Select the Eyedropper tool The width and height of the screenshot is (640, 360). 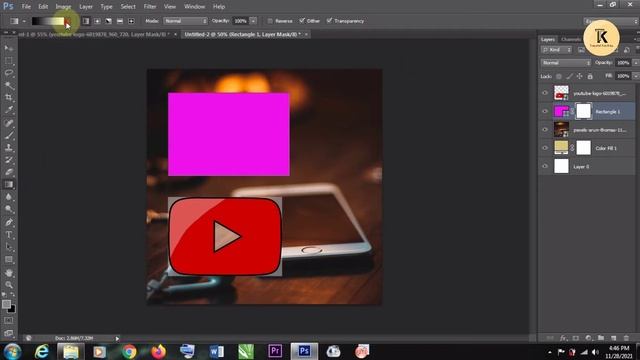click(x=9, y=110)
